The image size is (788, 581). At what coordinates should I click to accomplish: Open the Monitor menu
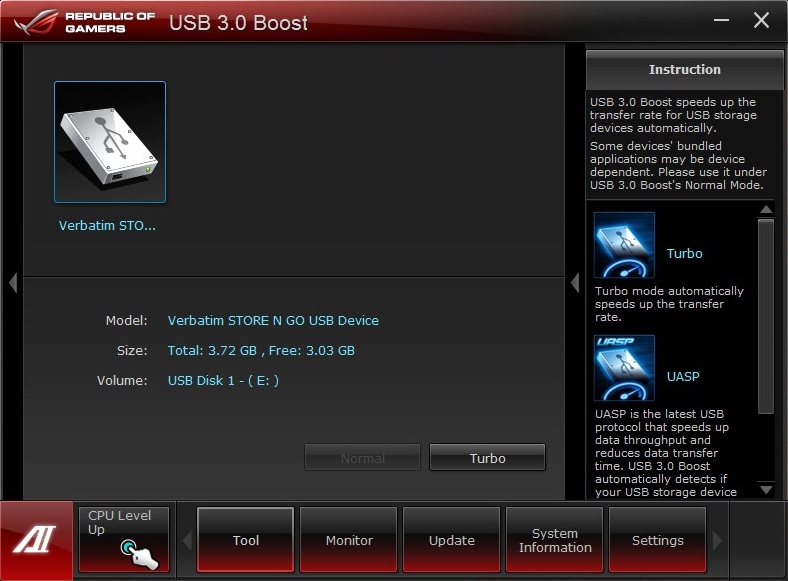pos(348,540)
